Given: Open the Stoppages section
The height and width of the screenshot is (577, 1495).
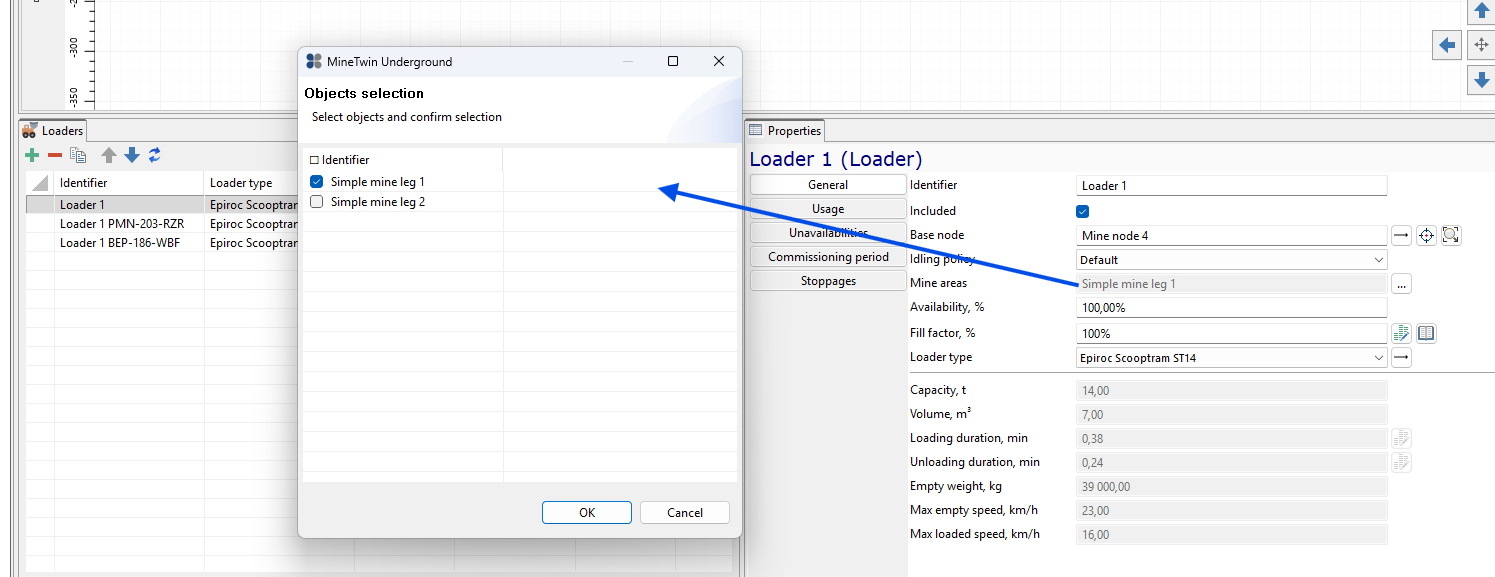Looking at the screenshot, I should coord(828,281).
